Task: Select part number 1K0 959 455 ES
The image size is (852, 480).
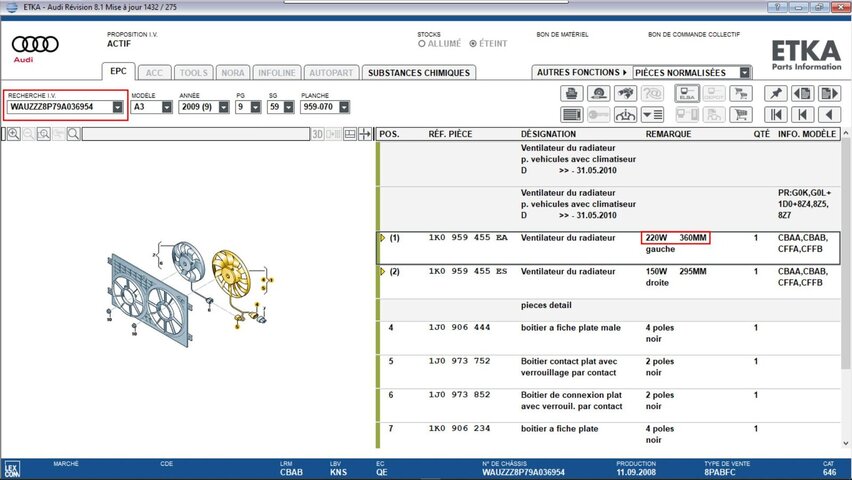Action: point(468,271)
